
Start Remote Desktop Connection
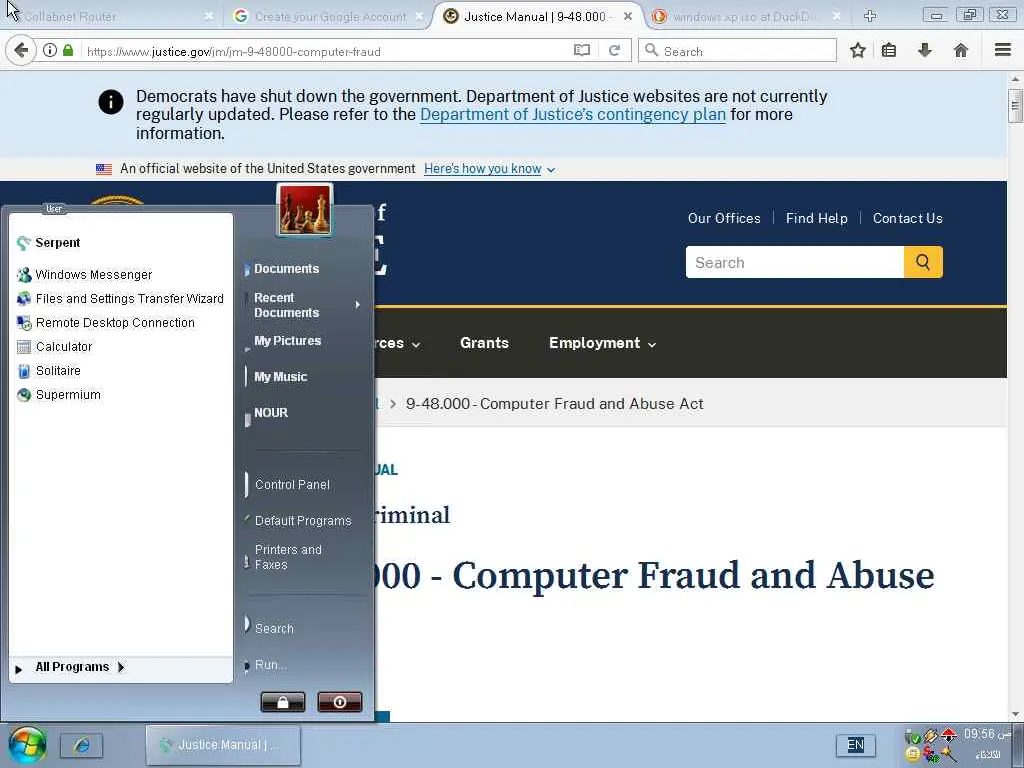[106, 323]
